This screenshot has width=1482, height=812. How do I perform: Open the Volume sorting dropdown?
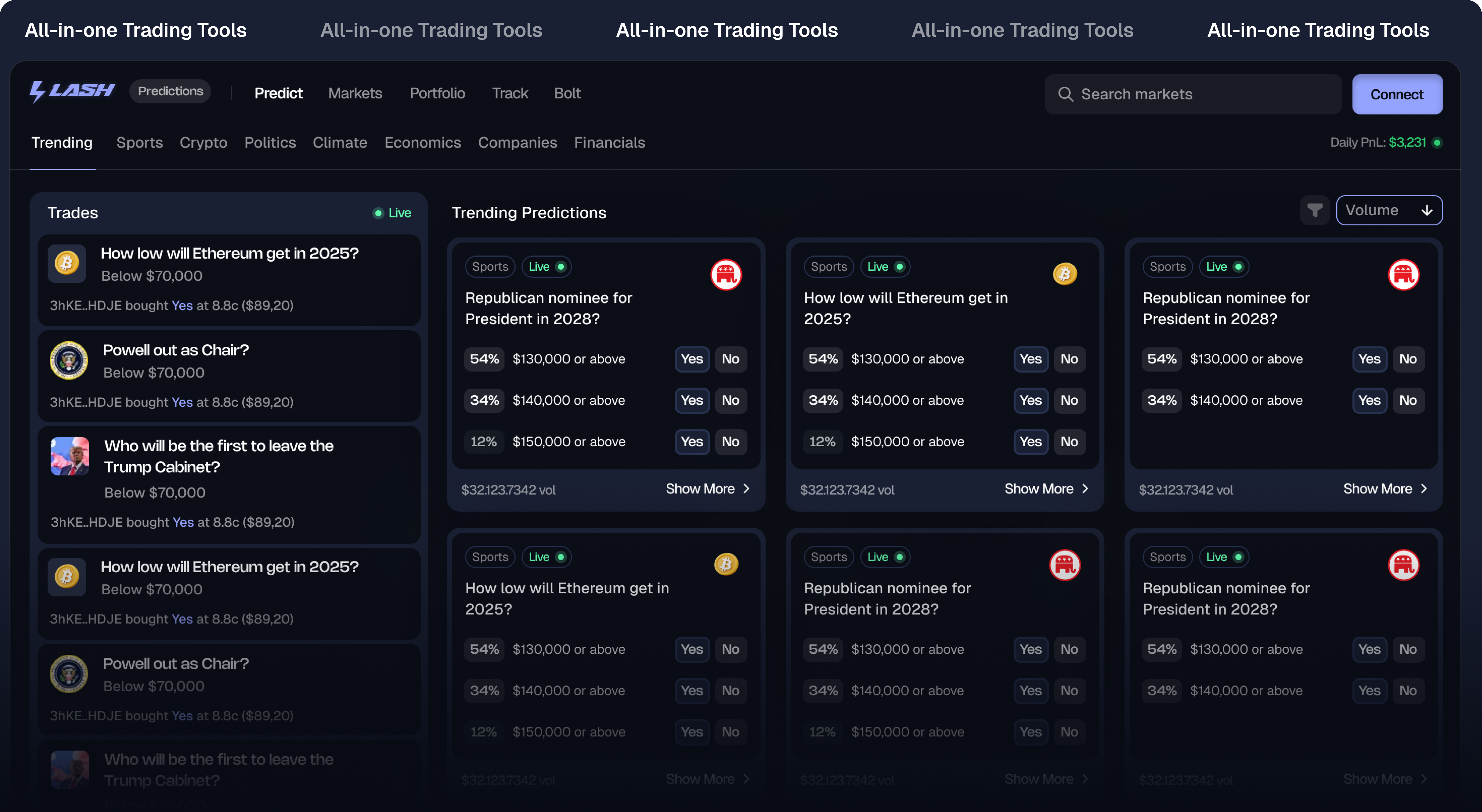pos(1389,210)
